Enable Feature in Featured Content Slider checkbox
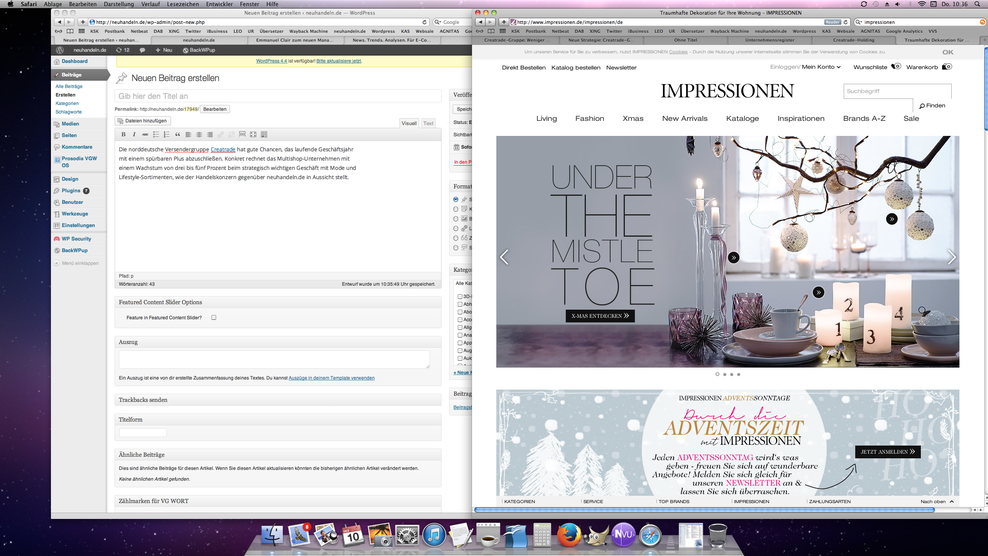 tap(214, 318)
